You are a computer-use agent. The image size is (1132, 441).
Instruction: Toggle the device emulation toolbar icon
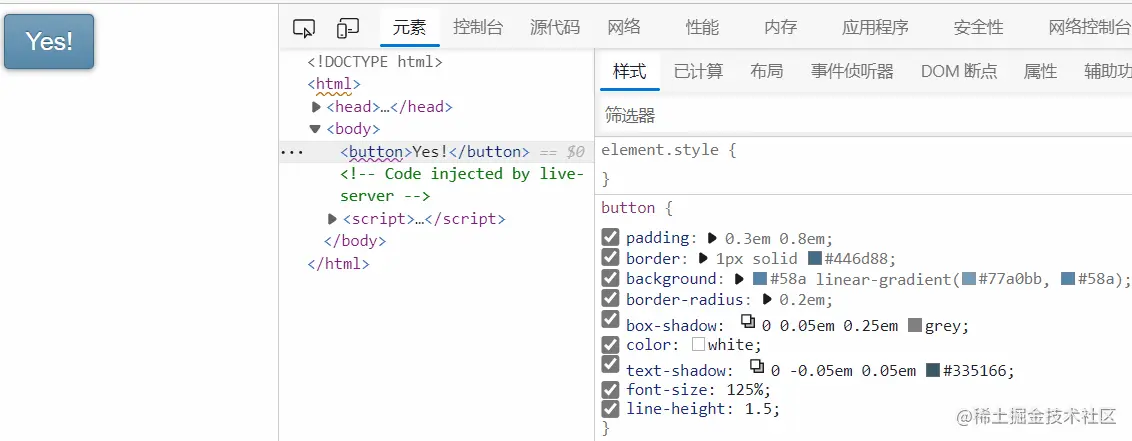click(348, 28)
